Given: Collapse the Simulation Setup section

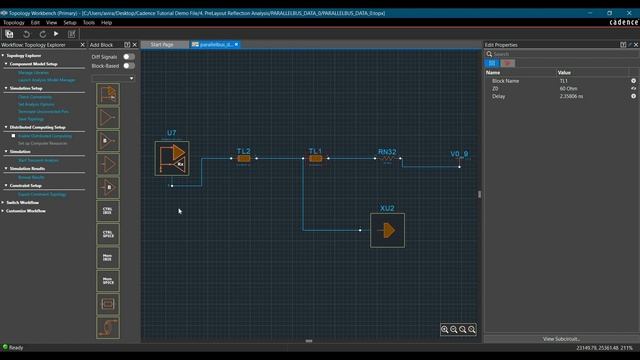Looking at the screenshot, I should (x=6, y=88).
